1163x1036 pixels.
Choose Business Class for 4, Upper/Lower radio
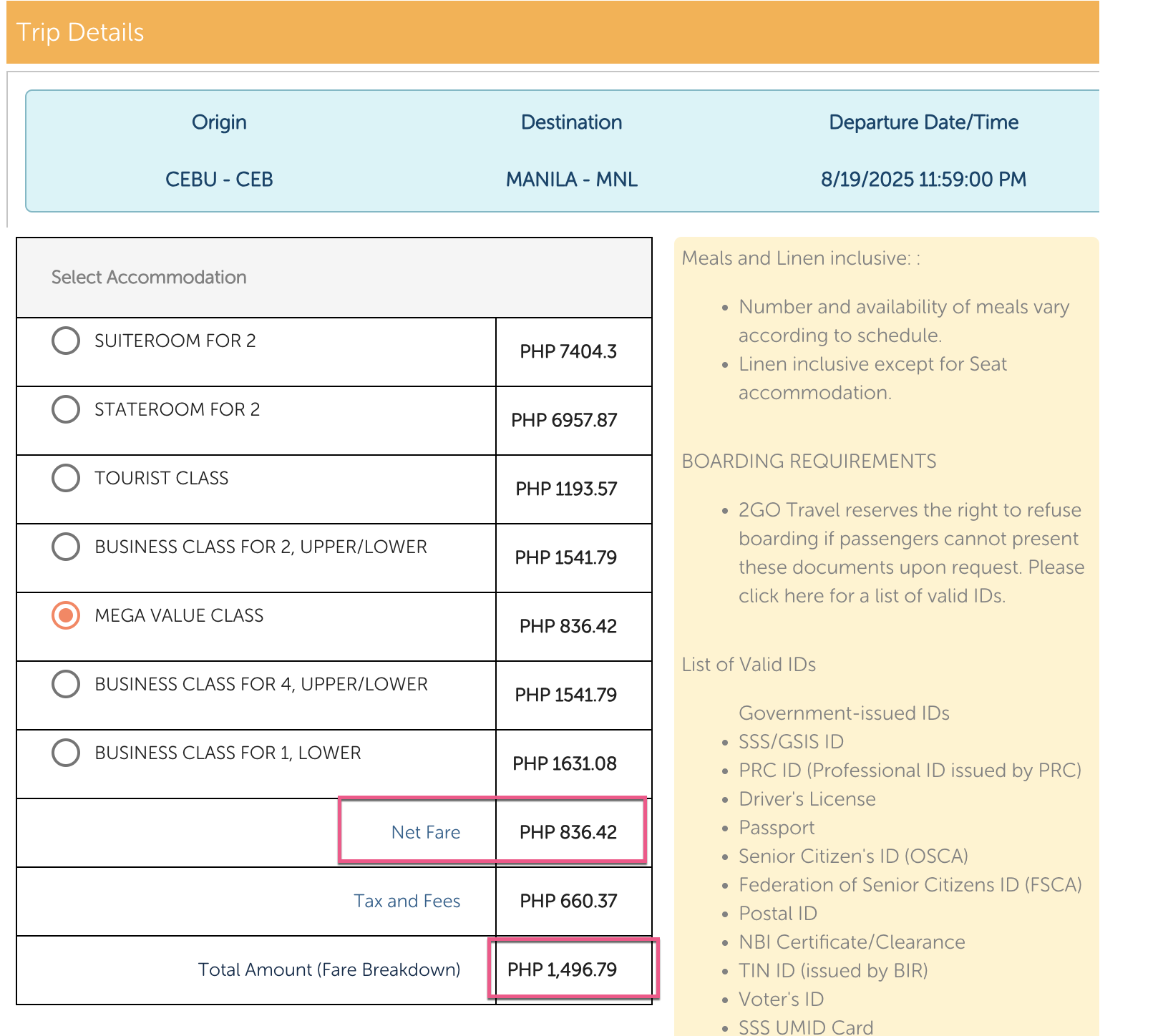tap(66, 684)
